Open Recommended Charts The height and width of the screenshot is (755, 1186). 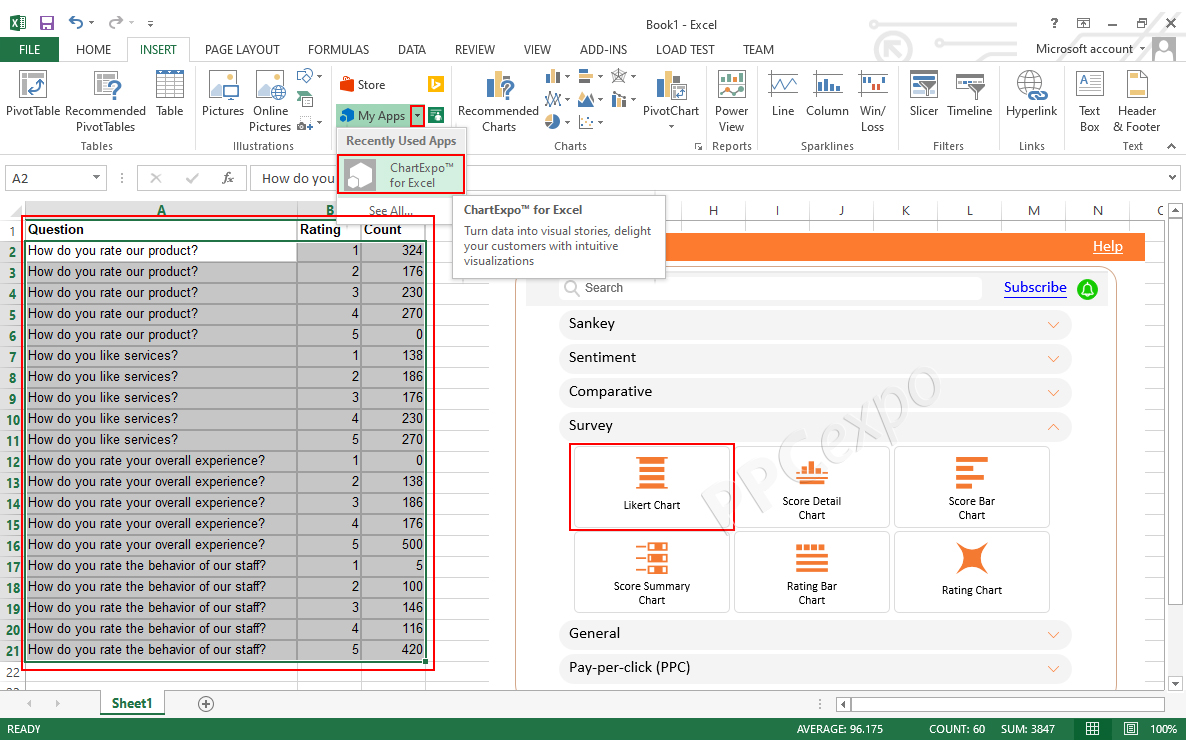(x=498, y=101)
